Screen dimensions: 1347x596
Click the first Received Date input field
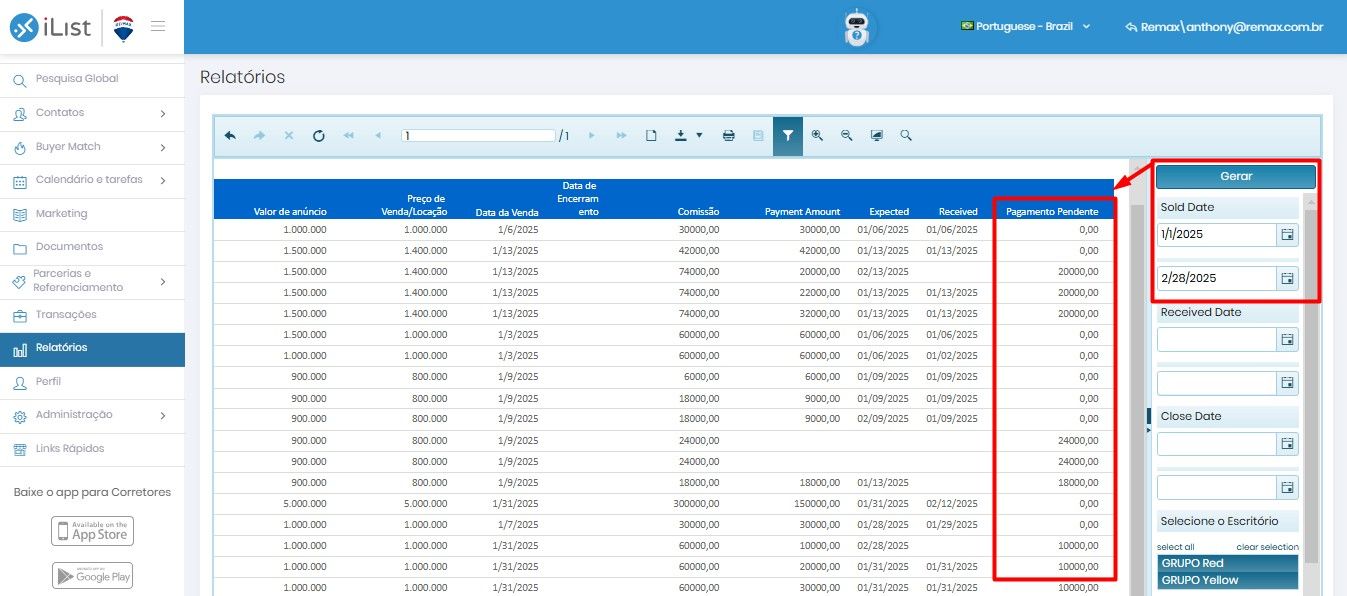coord(1217,340)
